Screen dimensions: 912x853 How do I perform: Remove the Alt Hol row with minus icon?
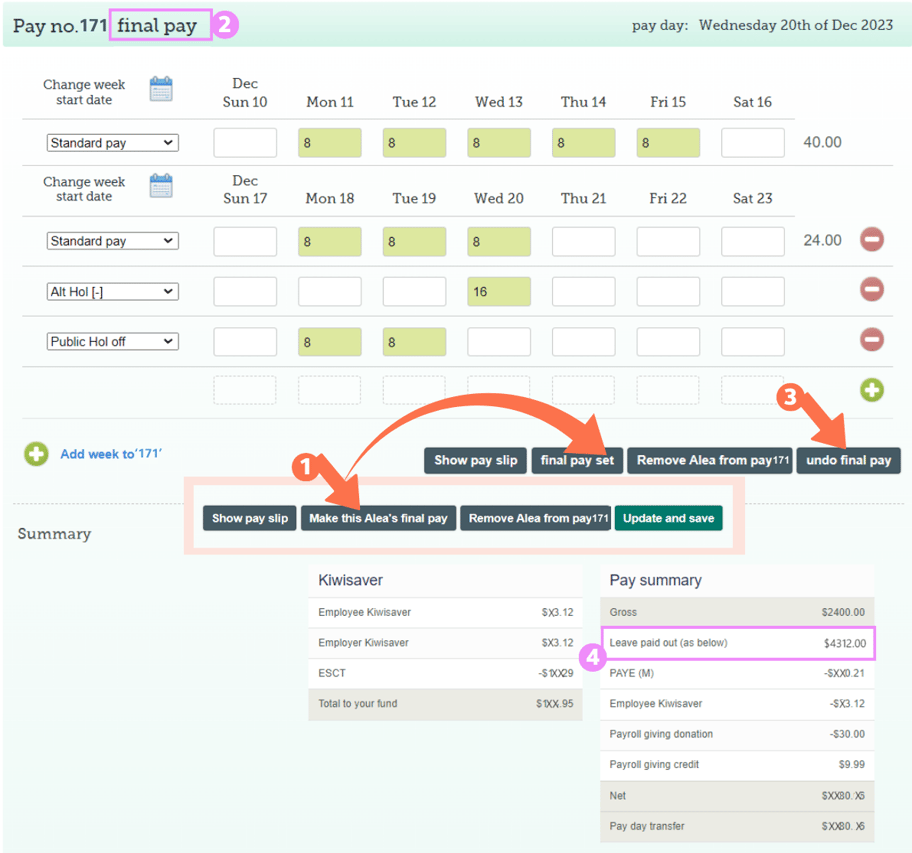[872, 290]
